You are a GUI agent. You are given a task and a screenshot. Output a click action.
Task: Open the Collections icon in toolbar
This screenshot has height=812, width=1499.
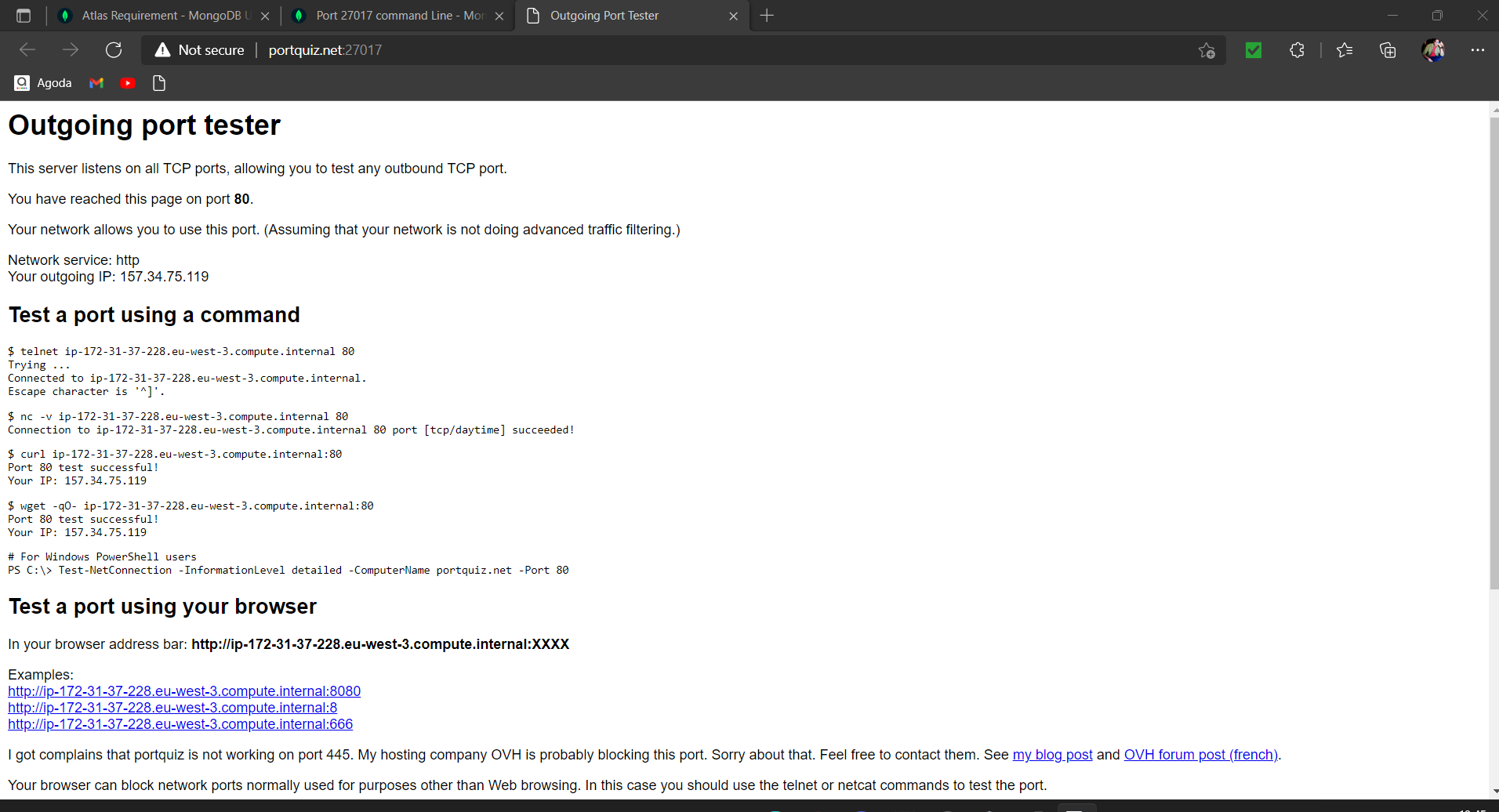(x=1388, y=50)
